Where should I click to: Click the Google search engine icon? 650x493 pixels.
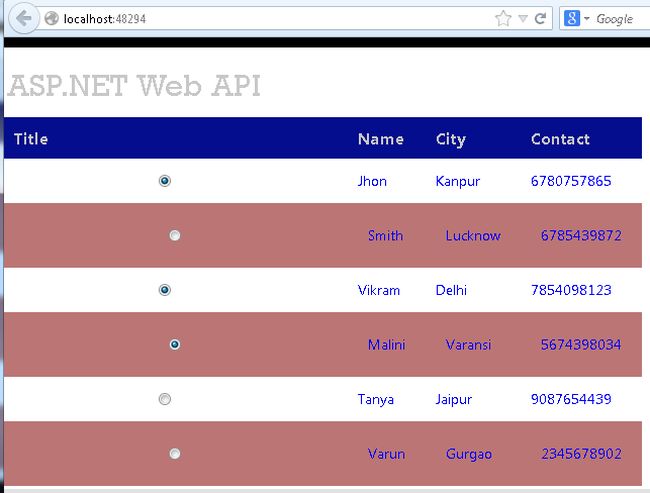[x=572, y=18]
